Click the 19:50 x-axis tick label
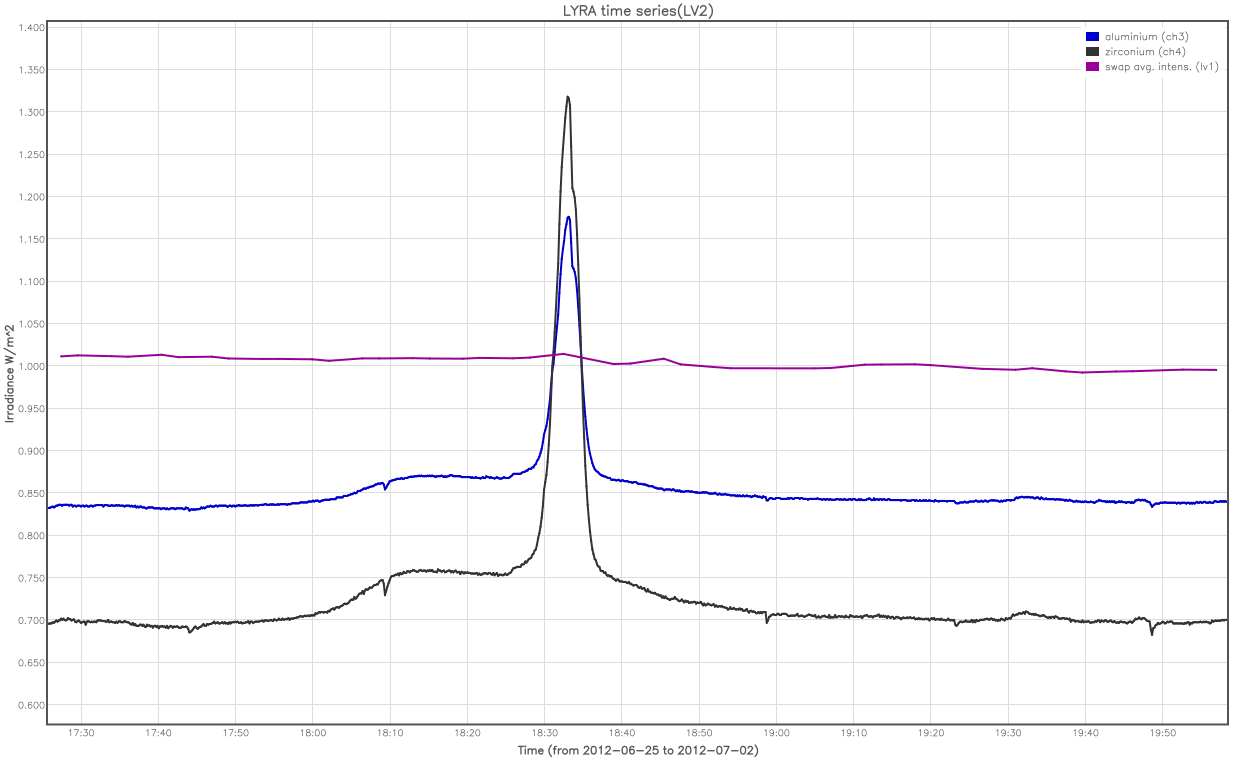 pos(1162,733)
